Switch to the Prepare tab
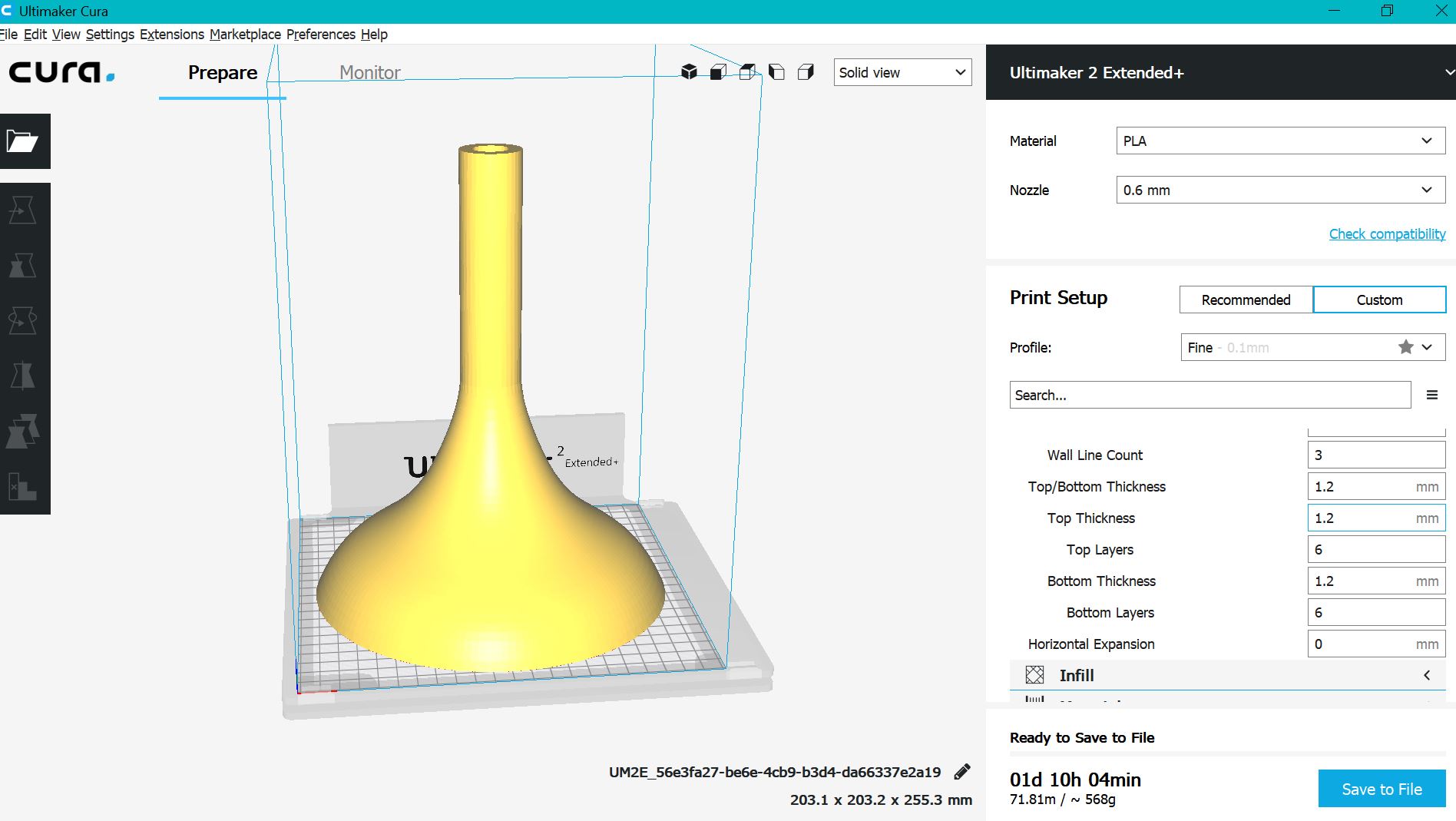1456x821 pixels. pos(223,72)
